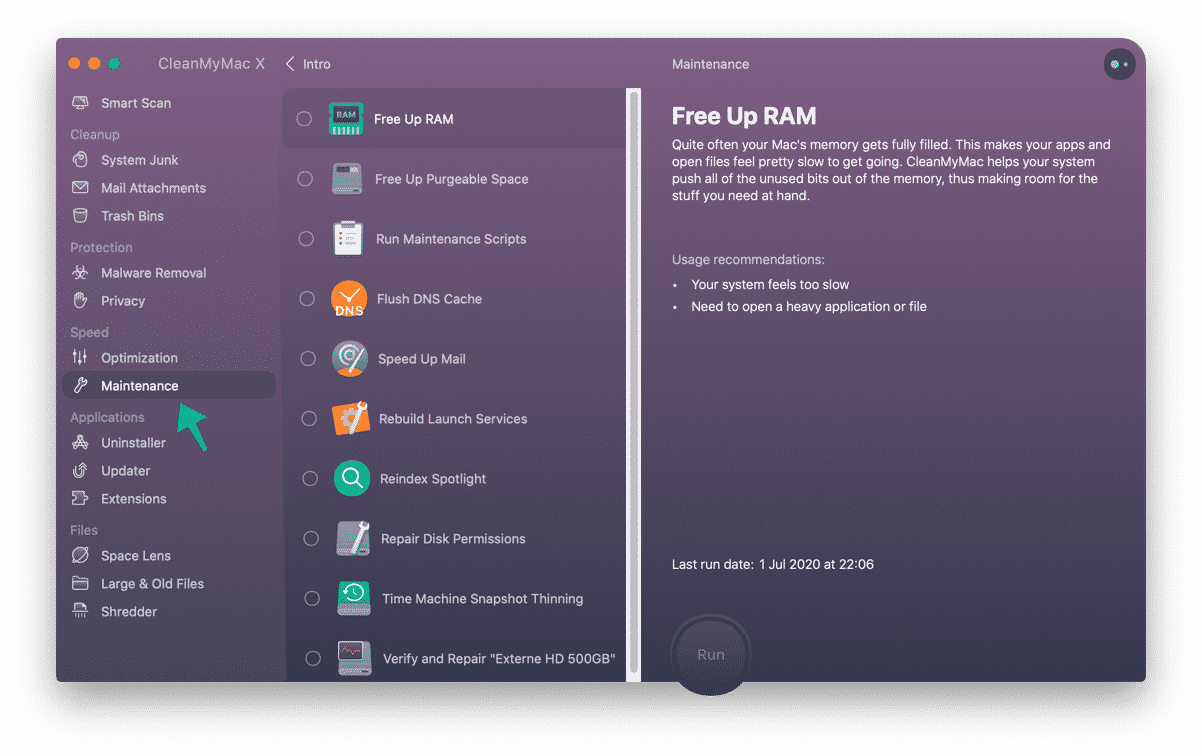1202x756 pixels.
Task: Click the green Reindex Spotlight magnifier icon
Action: pyautogui.click(x=352, y=479)
